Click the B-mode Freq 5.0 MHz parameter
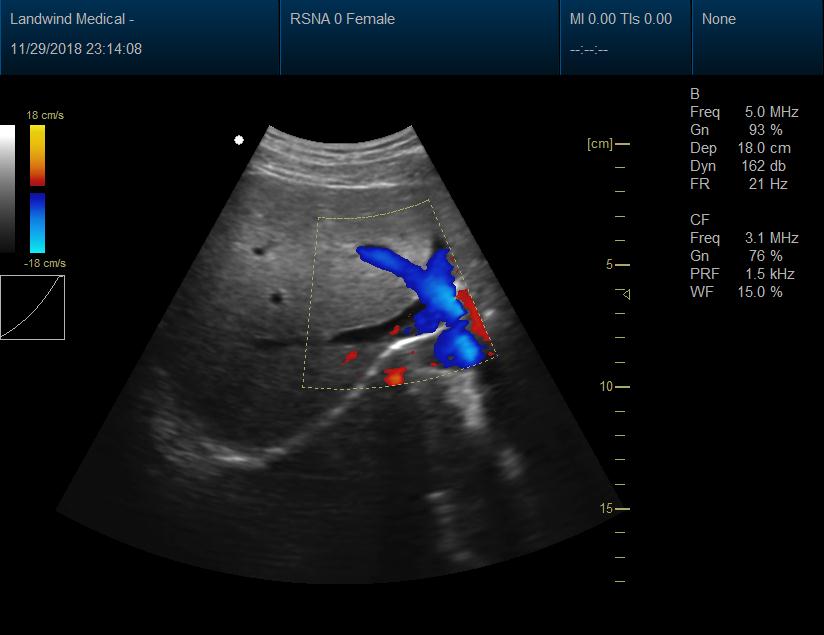Screen dimensions: 824x635 pyautogui.click(x=744, y=112)
